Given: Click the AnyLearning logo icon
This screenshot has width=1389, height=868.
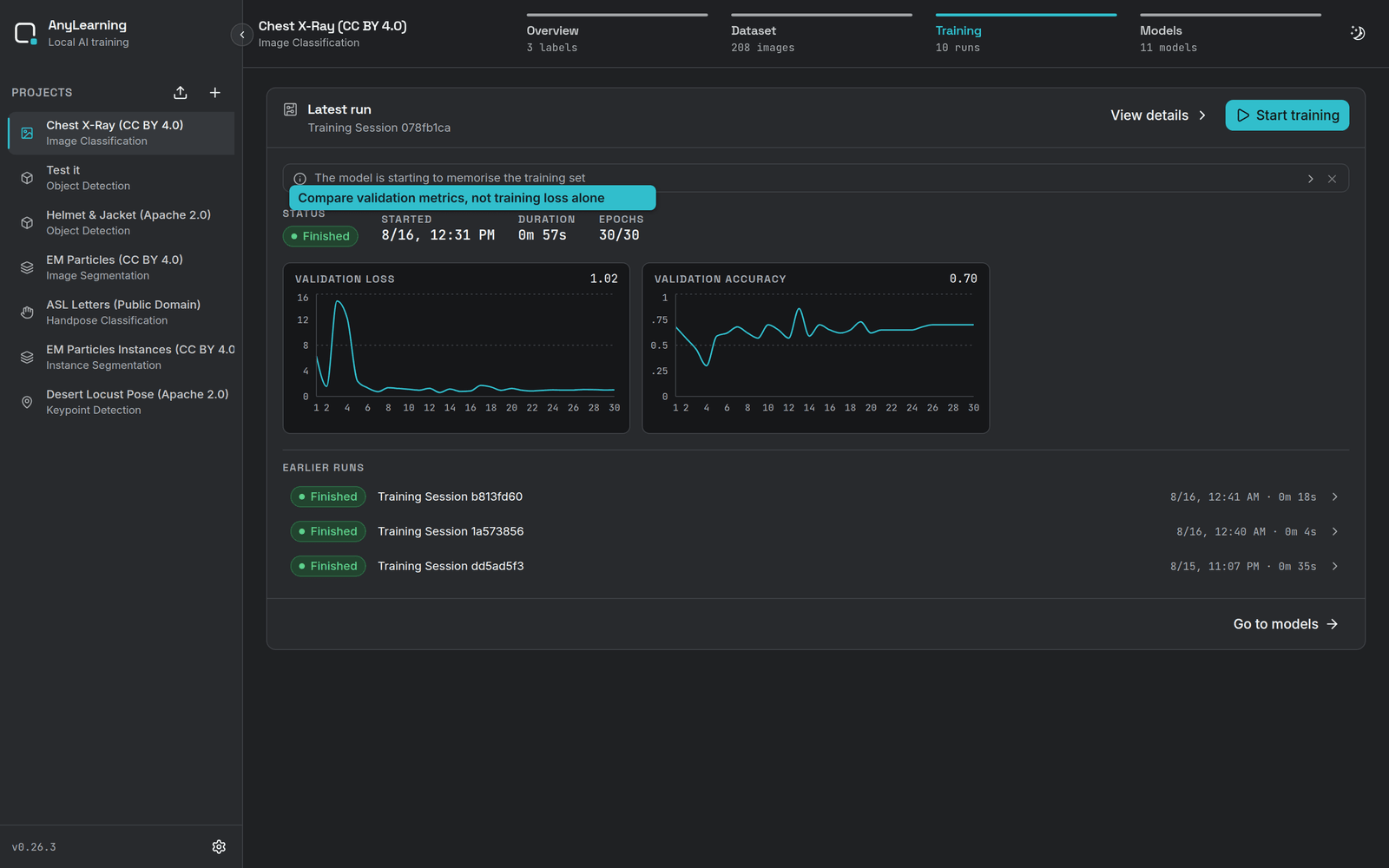Looking at the screenshot, I should click(x=26, y=34).
